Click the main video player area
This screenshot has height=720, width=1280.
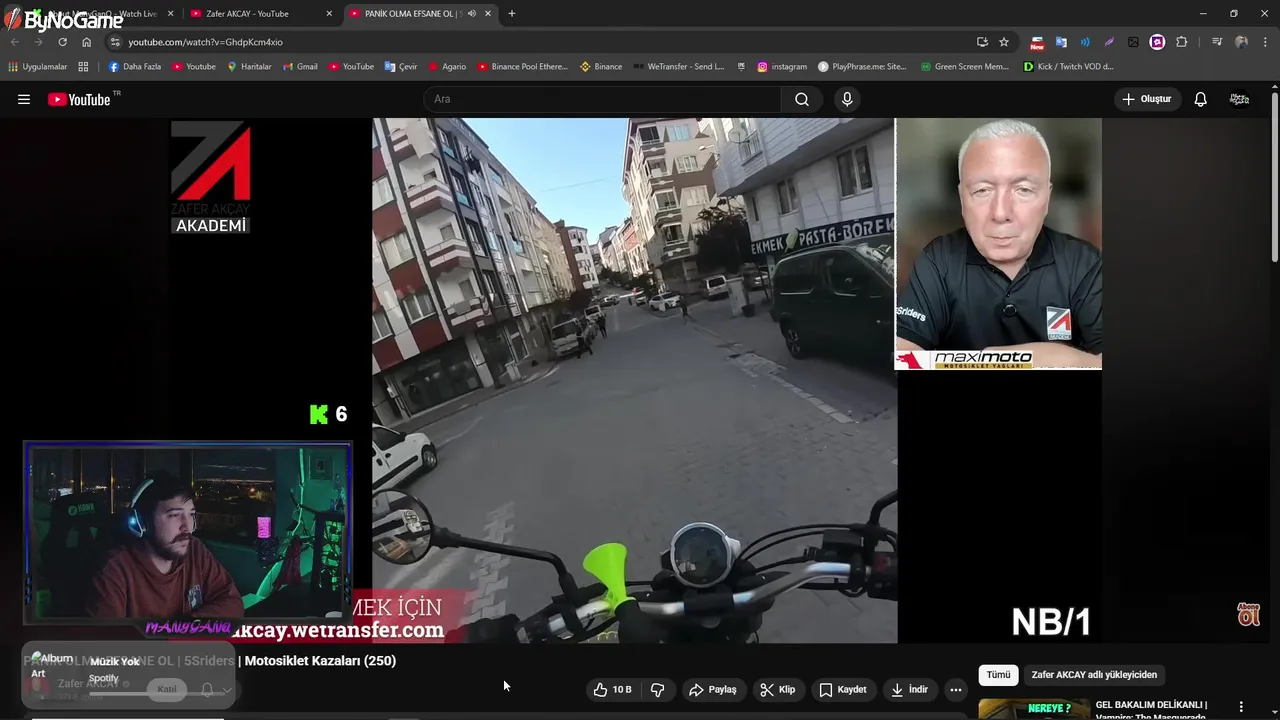click(x=635, y=380)
